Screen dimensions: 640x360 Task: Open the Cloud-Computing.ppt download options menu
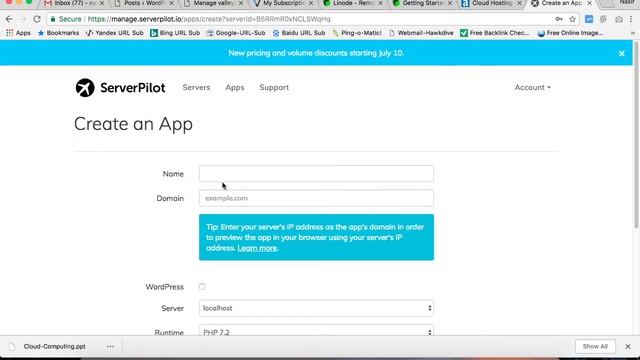(111, 347)
